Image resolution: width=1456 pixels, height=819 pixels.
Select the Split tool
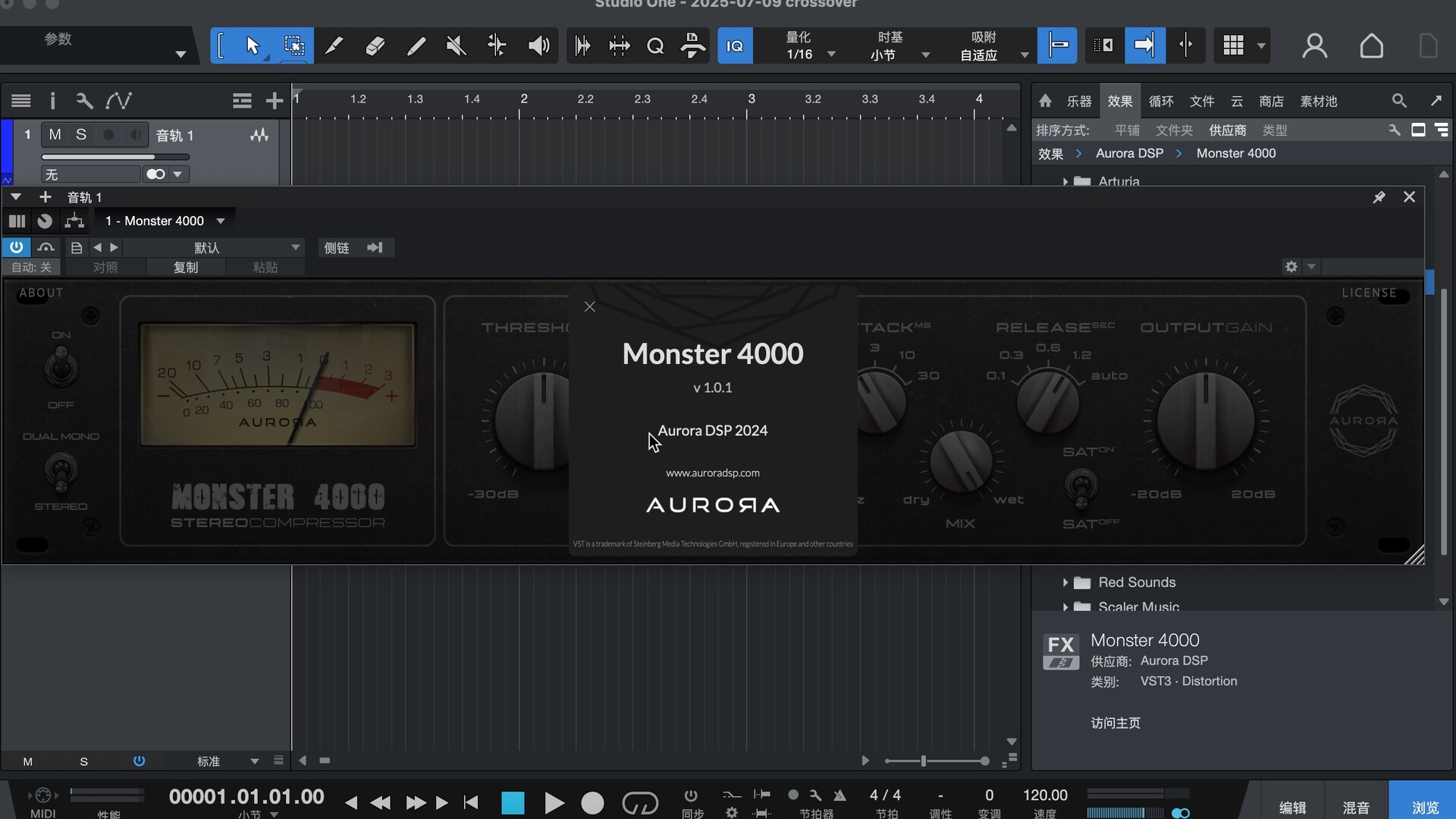click(x=334, y=46)
